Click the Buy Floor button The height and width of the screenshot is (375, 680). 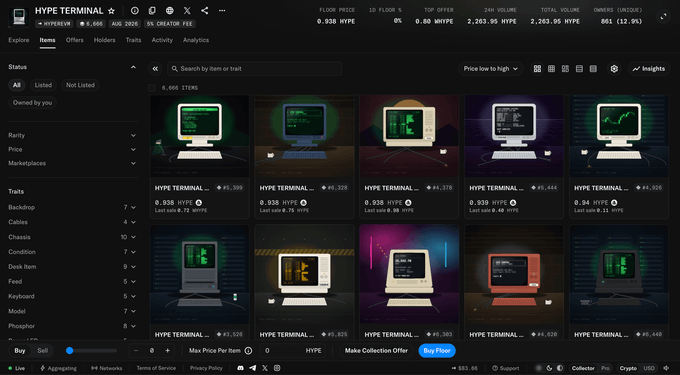(437, 351)
